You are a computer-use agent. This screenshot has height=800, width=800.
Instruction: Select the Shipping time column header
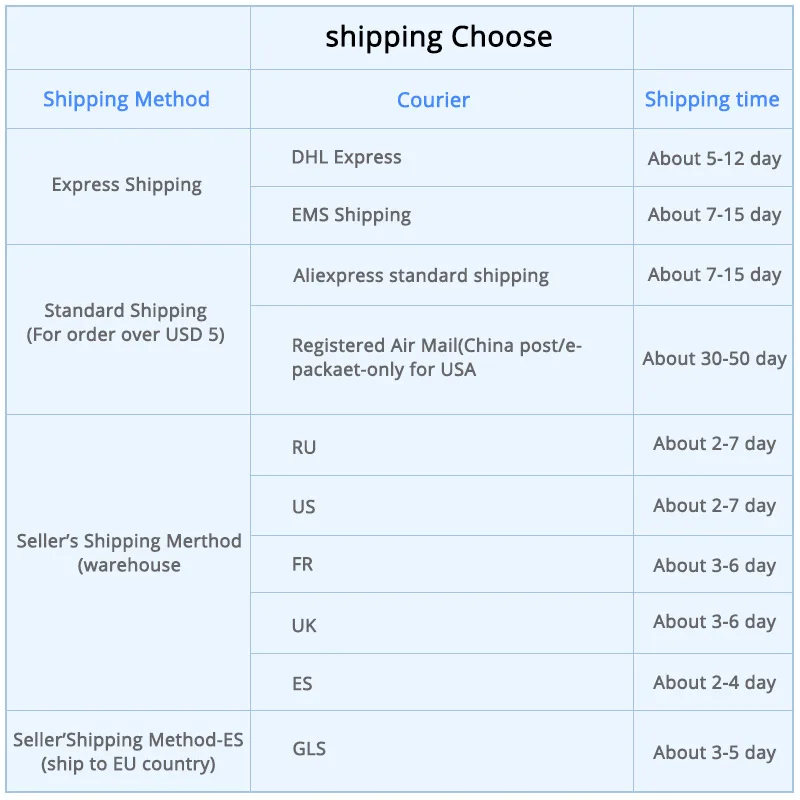(x=712, y=99)
